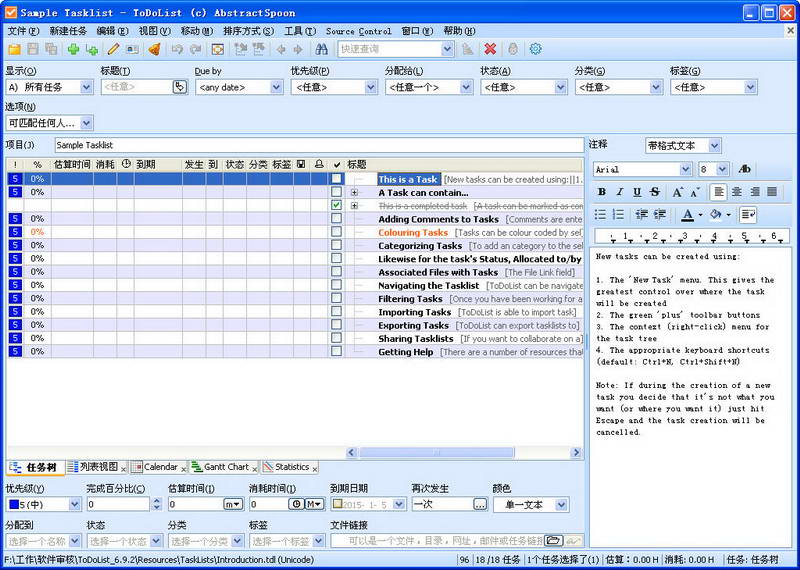Open the comments font color picker
The image size is (800, 570).
click(688, 214)
